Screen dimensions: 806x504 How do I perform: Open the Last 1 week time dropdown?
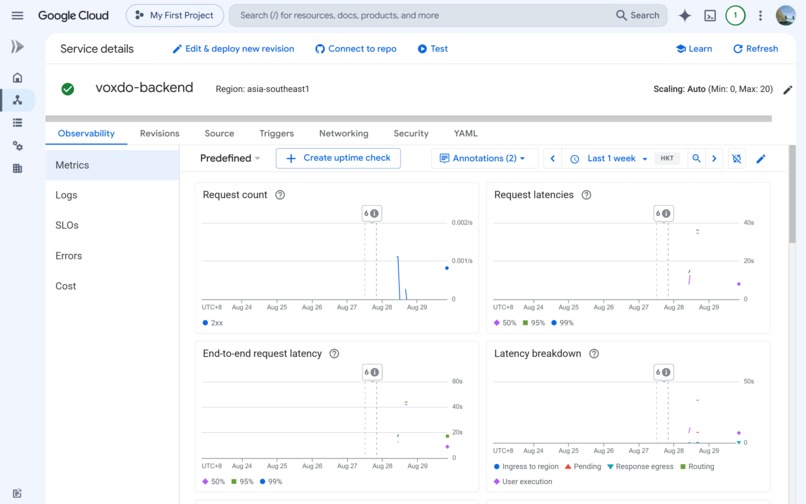tap(609, 158)
